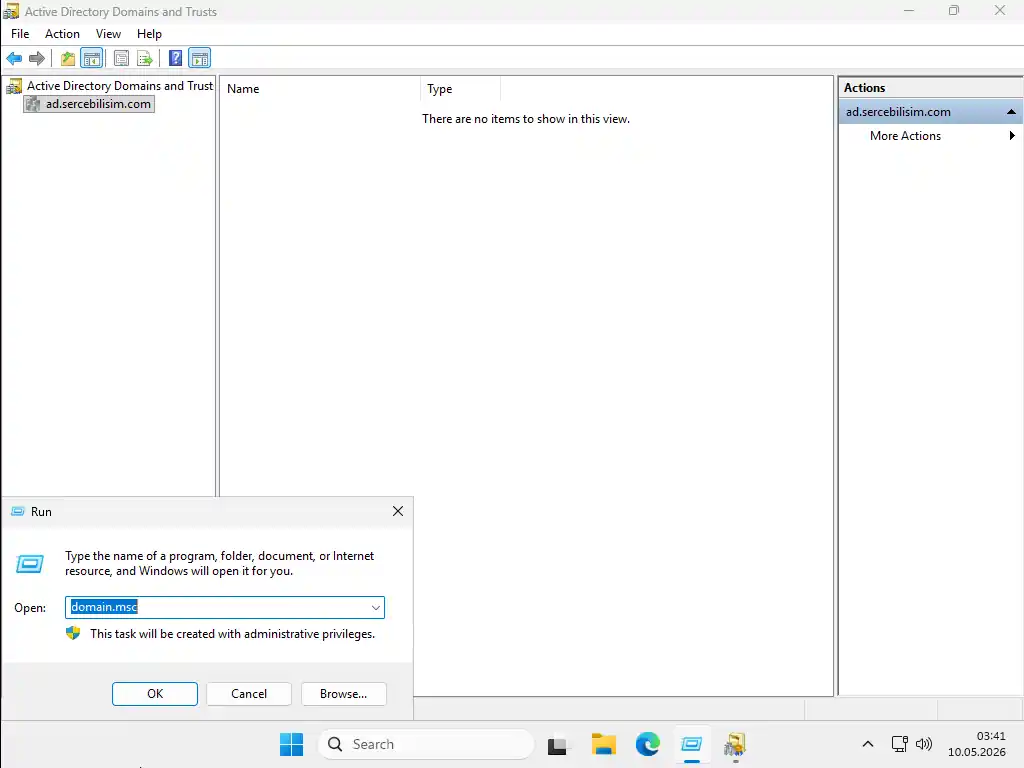Click the Up one level folder icon
The width and height of the screenshot is (1024, 768).
point(68,59)
